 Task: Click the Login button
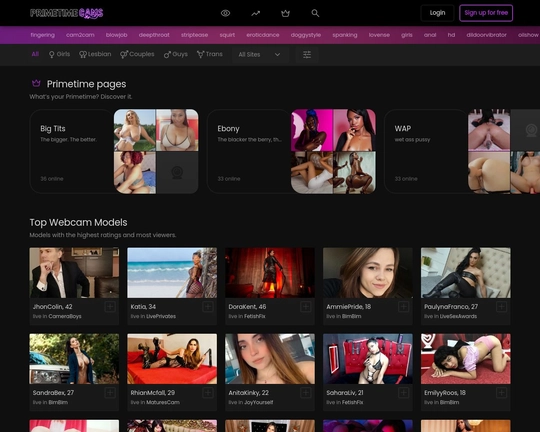pos(437,13)
